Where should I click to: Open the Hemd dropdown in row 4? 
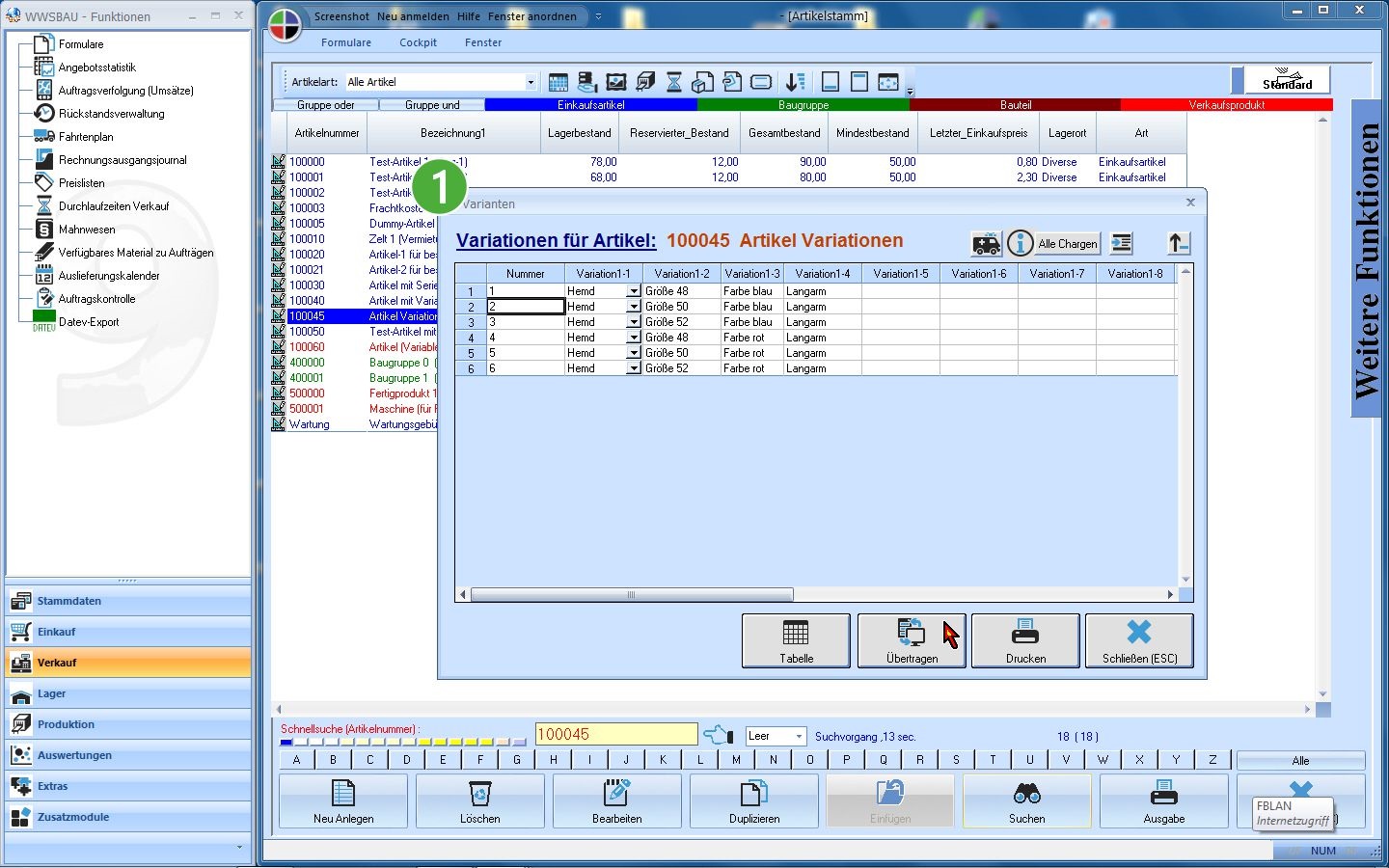click(634, 338)
